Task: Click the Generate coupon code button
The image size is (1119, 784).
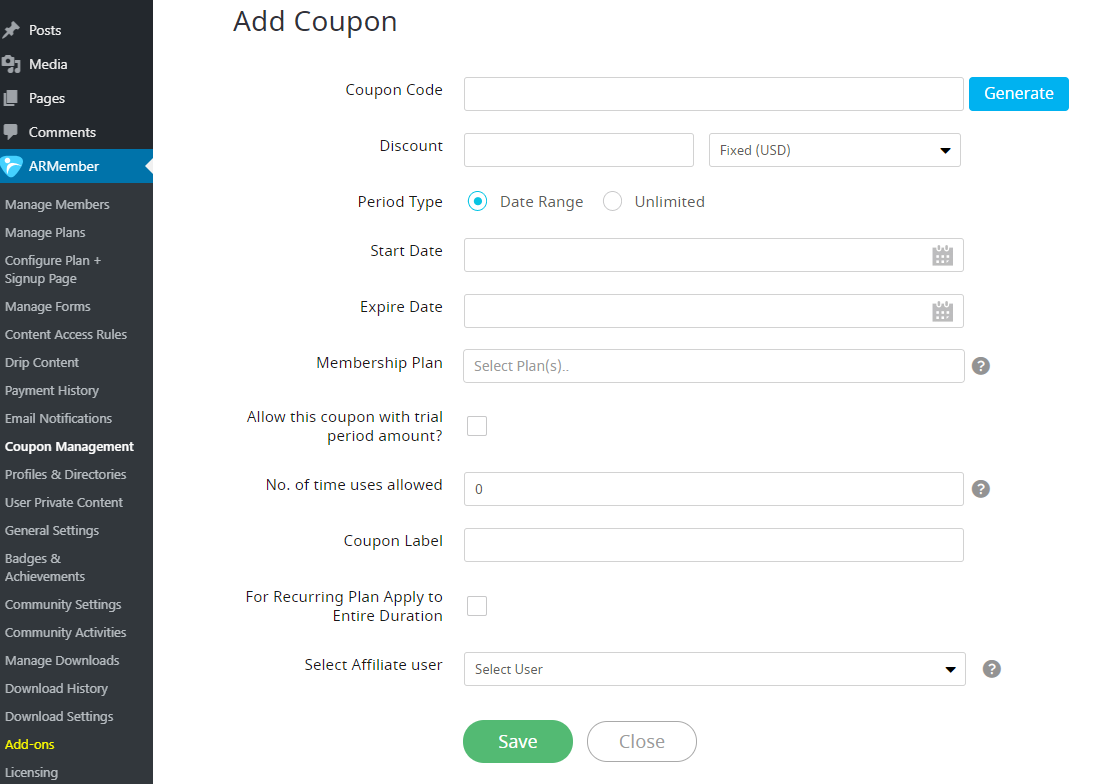Action: coord(1018,93)
